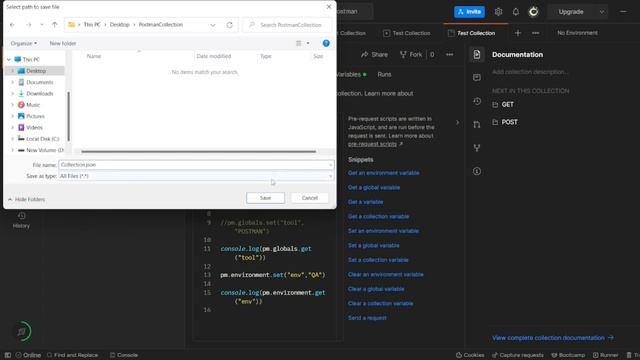640x360 pixels.
Task: Open the collection Info sidebar icon
Action: [x=477, y=171]
